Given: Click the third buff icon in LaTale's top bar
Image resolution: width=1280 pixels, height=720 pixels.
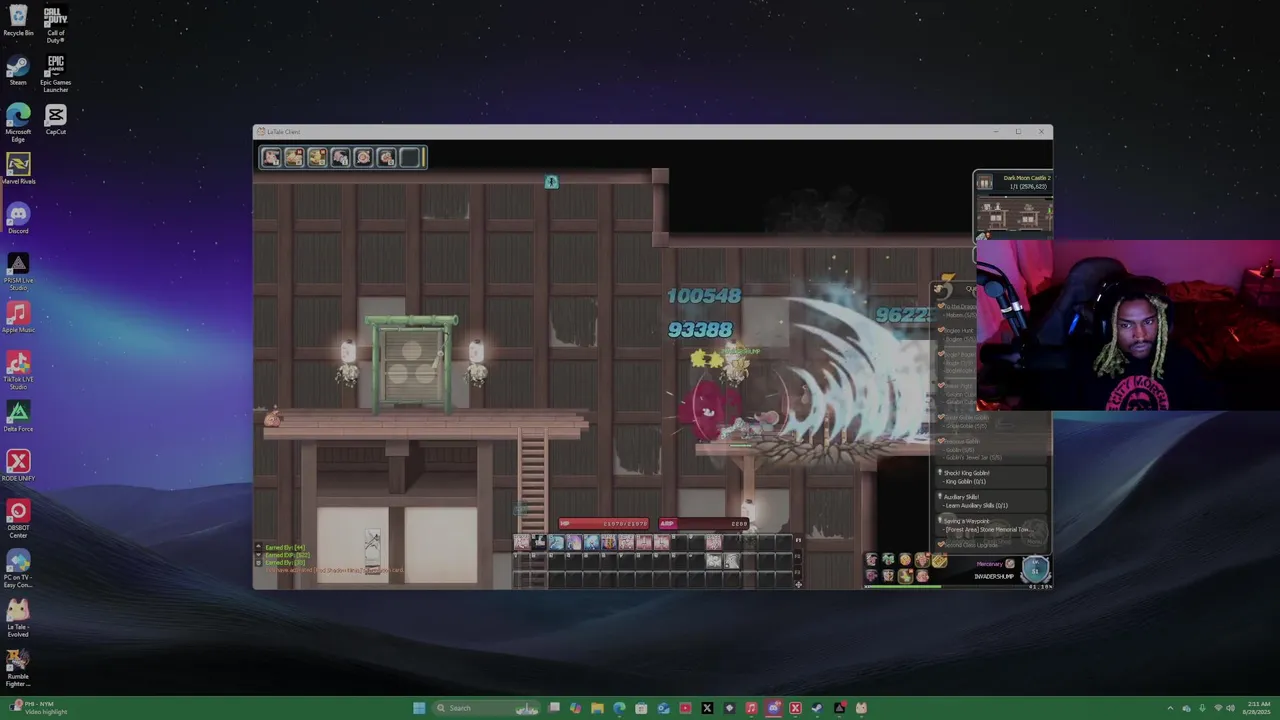Looking at the screenshot, I should coord(317,157).
